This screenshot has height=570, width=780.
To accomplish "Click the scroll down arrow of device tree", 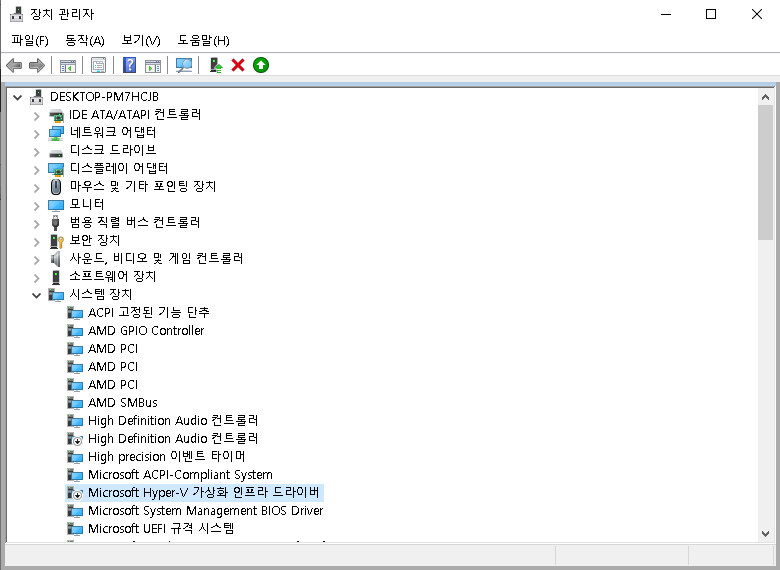I will (x=766, y=534).
